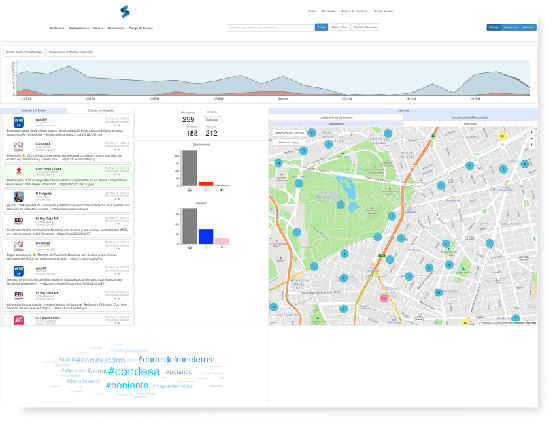Click the blue cluster marker over the park lake
The height and width of the screenshot is (423, 555).
coord(341,205)
